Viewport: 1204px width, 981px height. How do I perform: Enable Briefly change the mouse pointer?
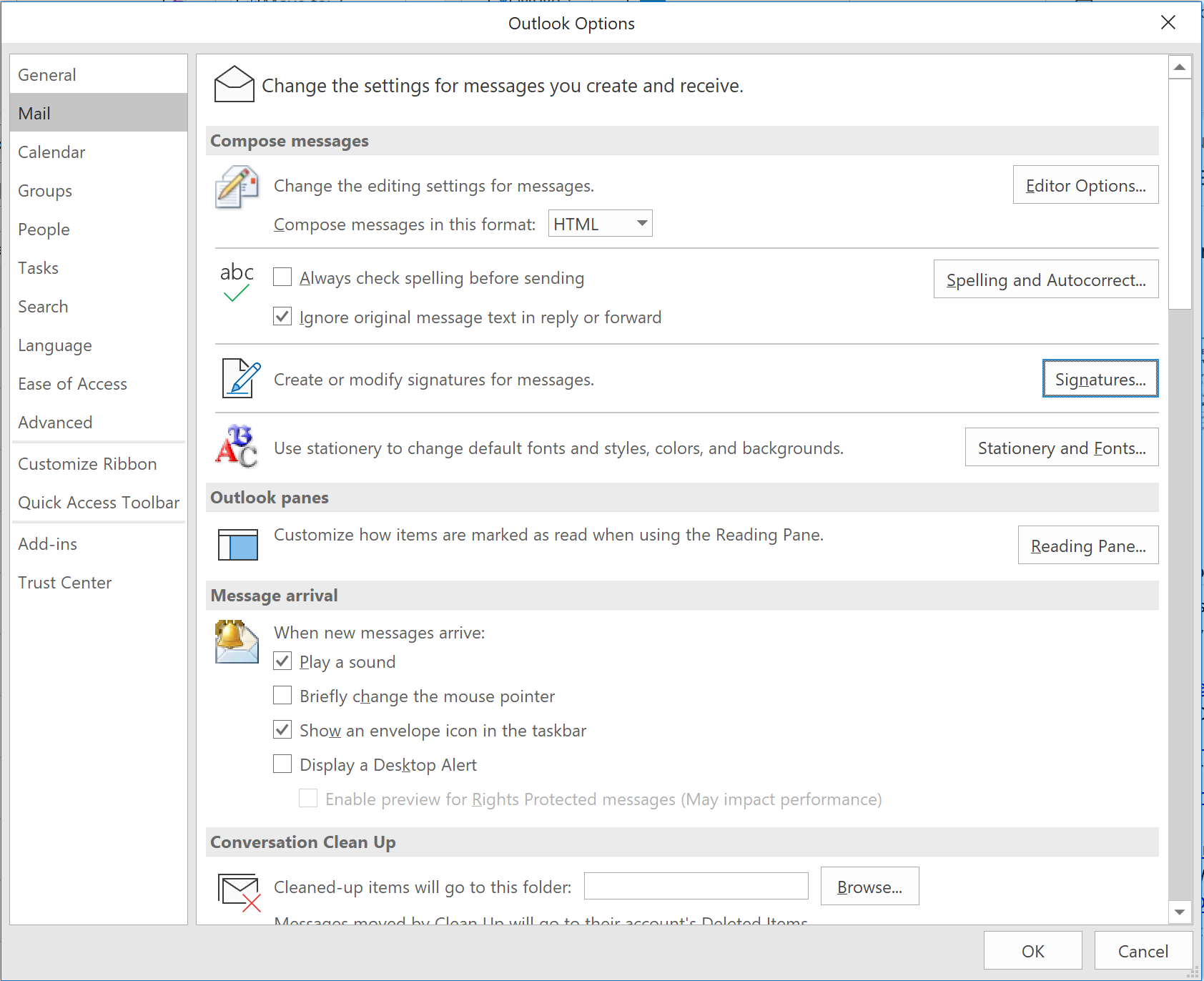tap(282, 695)
